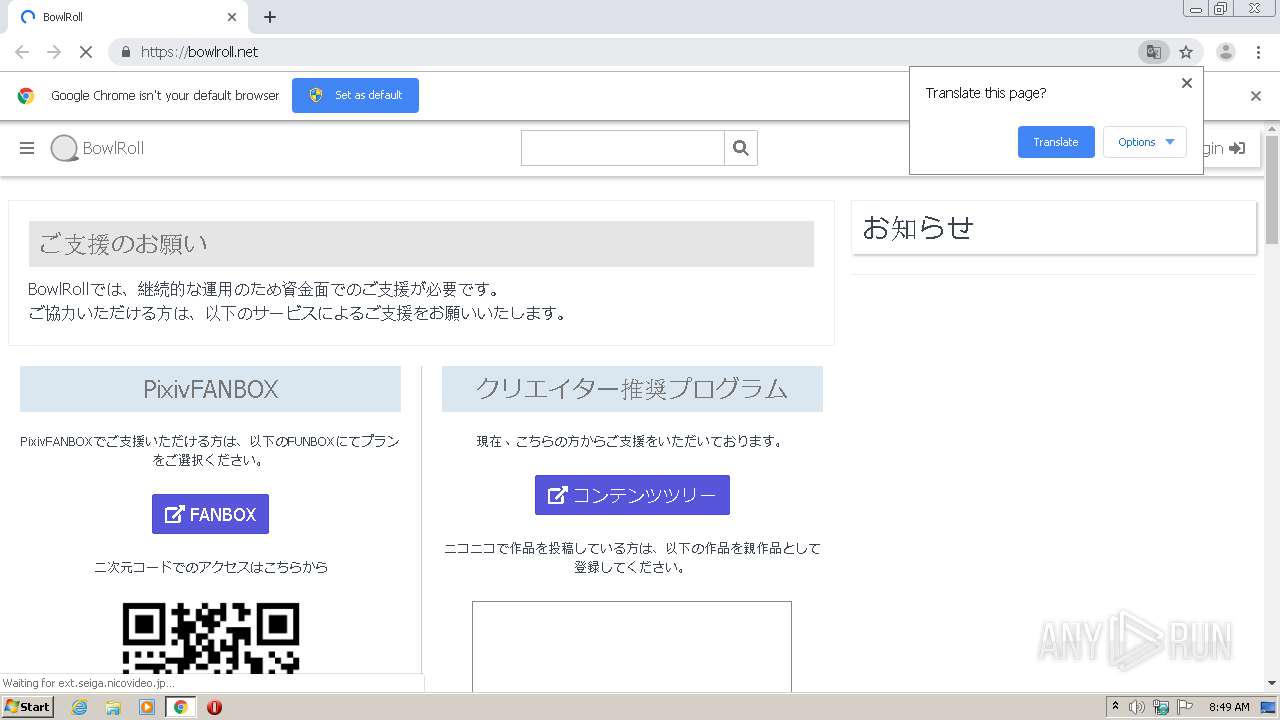Click the page vertical scrollbar thumb

pos(1272,190)
